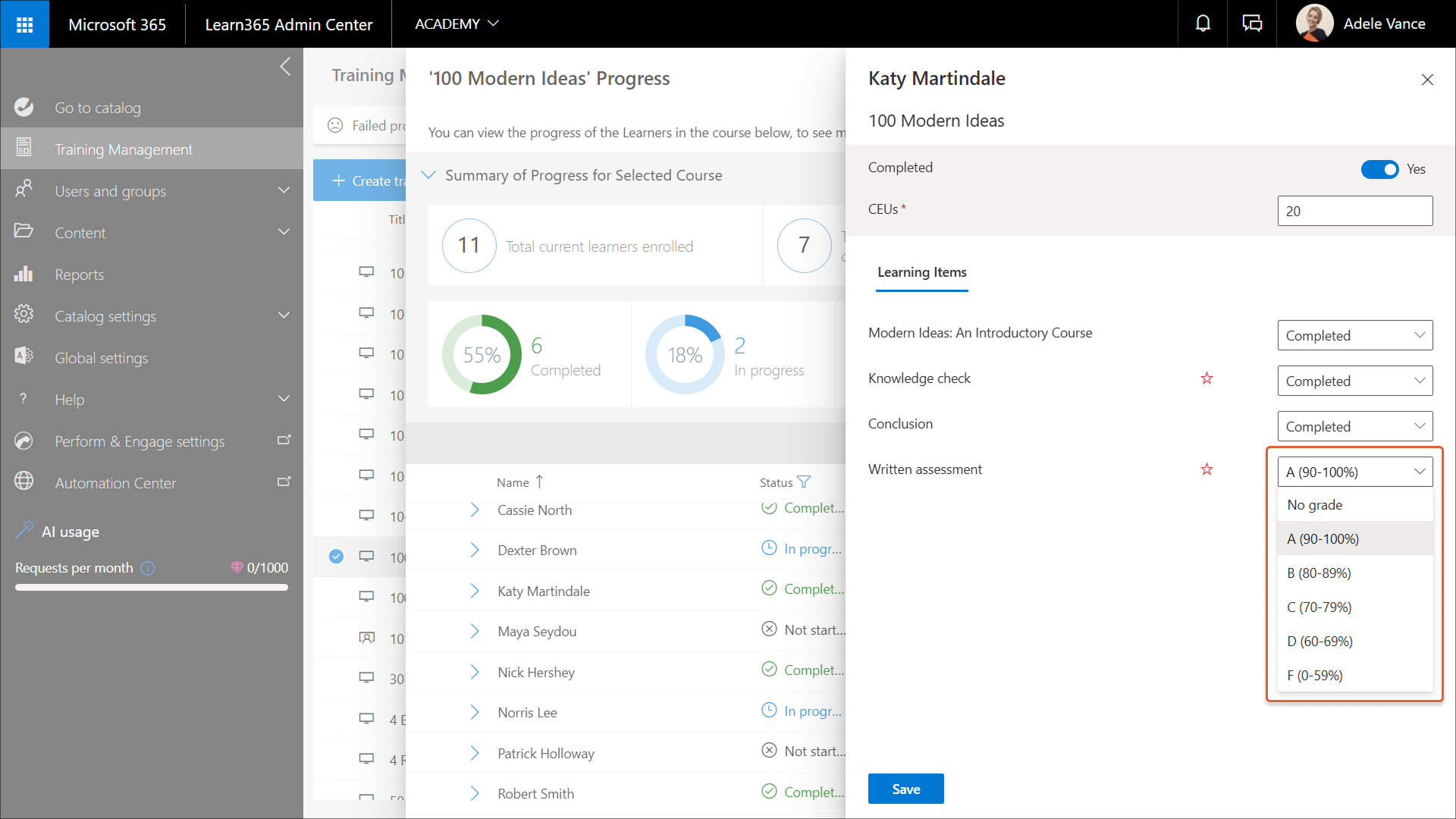Screen dimensions: 1456x819
Task: Select grade F (0-59%)
Action: 1354,676
